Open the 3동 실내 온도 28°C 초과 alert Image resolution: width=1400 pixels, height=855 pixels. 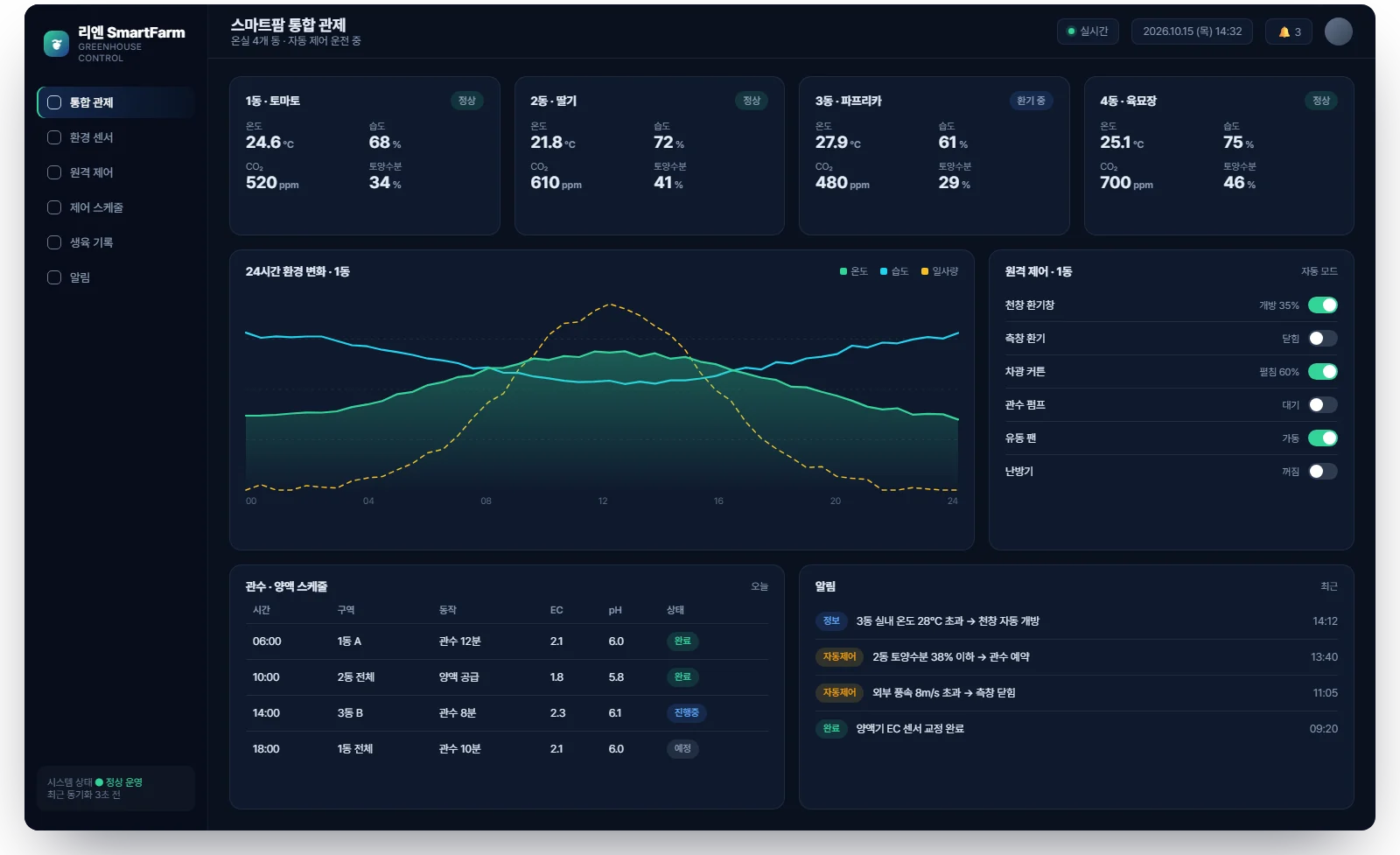1076,621
